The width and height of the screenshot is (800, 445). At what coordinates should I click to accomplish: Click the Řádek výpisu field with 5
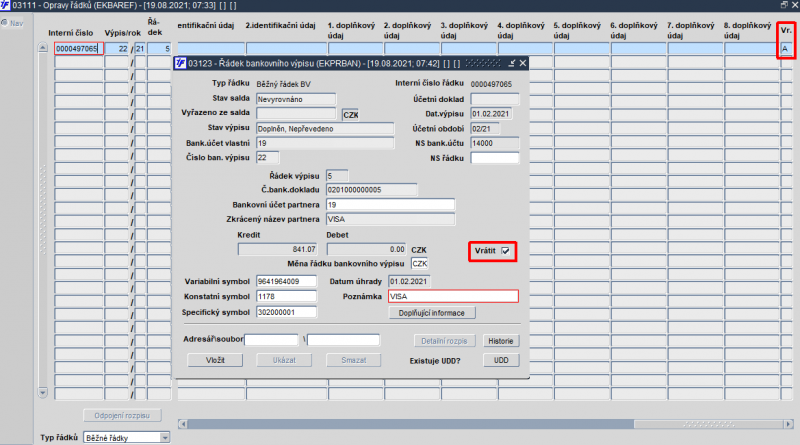coord(337,176)
